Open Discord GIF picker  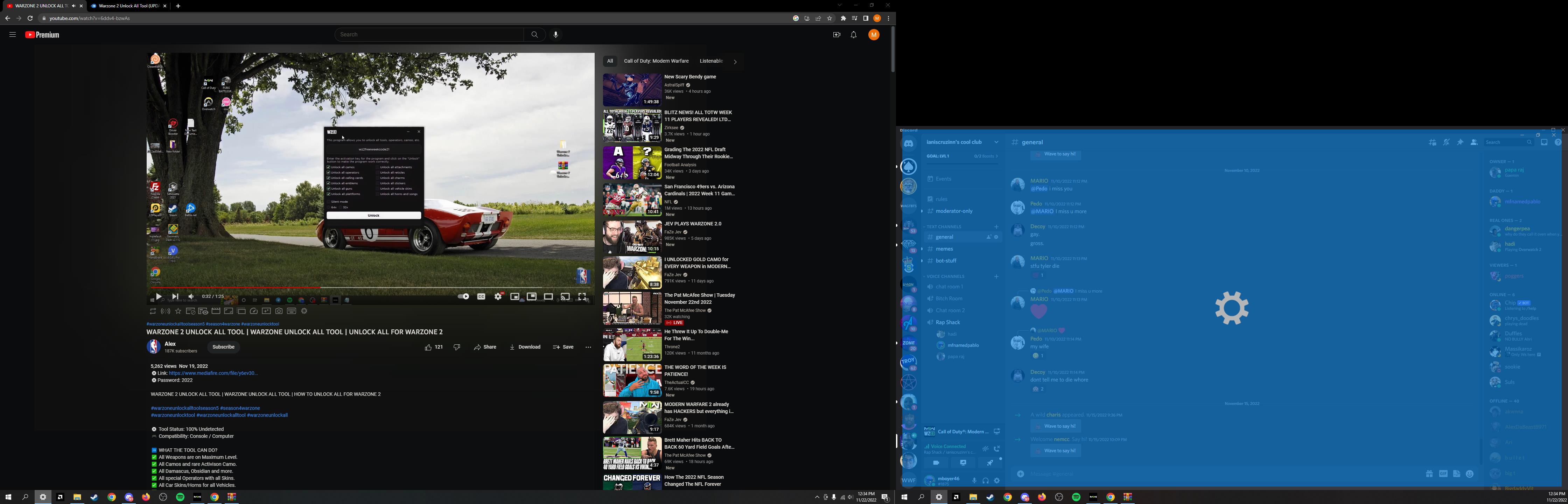pos(1443,474)
